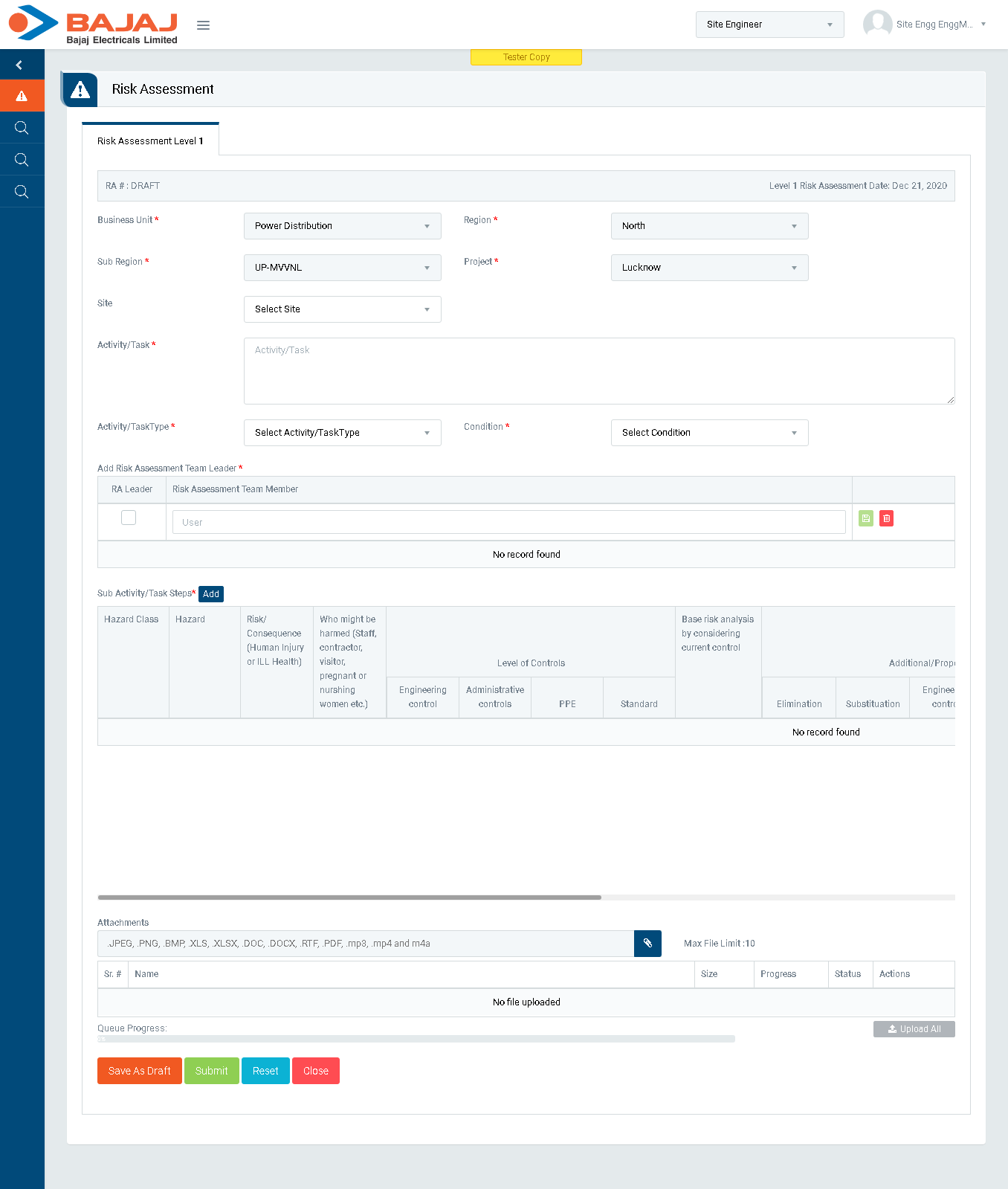
Task: Switch to Risk Assessment Level 1 tab
Action: 150,141
